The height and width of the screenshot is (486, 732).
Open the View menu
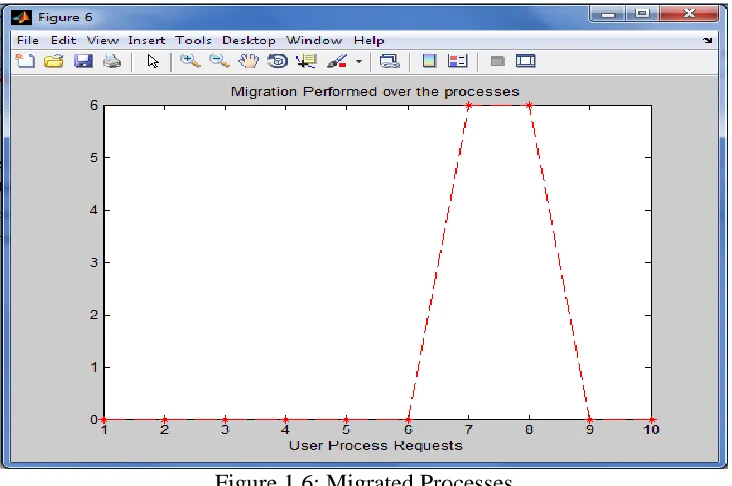pos(103,40)
